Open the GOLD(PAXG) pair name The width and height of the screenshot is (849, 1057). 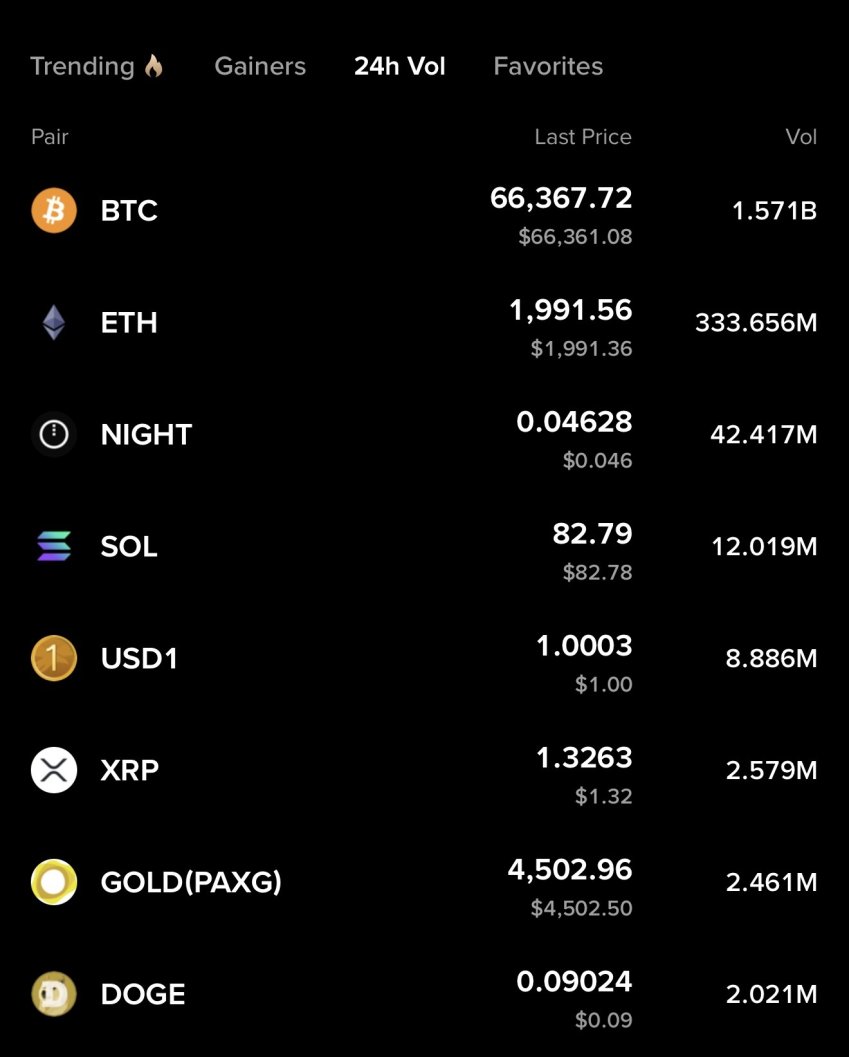point(191,883)
